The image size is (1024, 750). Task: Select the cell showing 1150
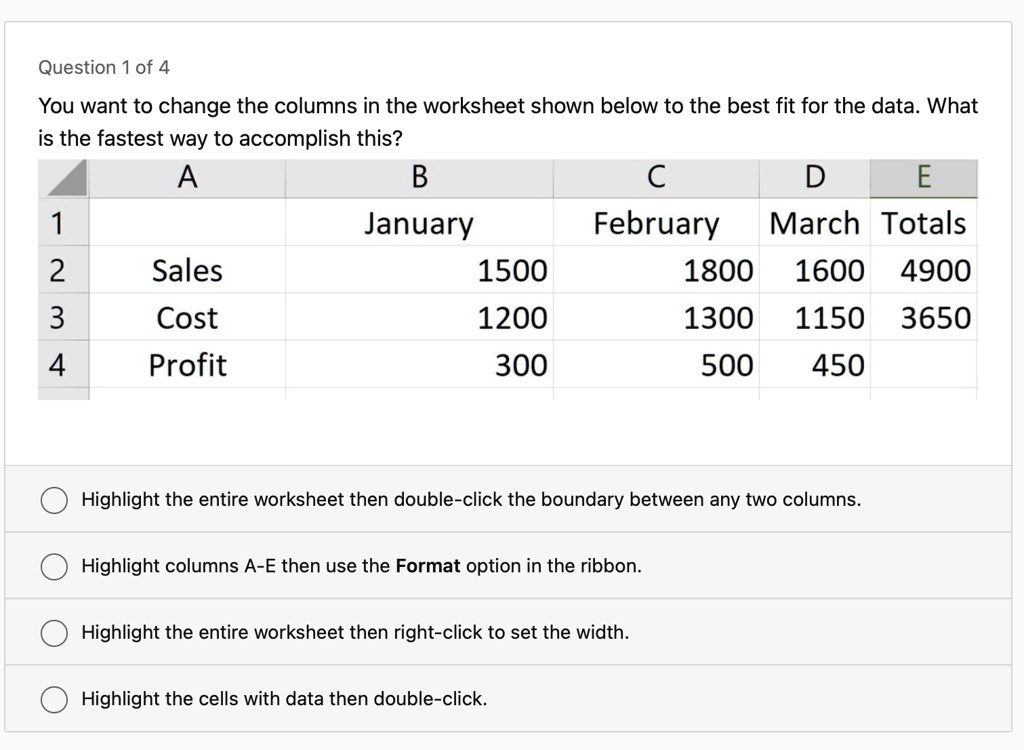click(814, 318)
